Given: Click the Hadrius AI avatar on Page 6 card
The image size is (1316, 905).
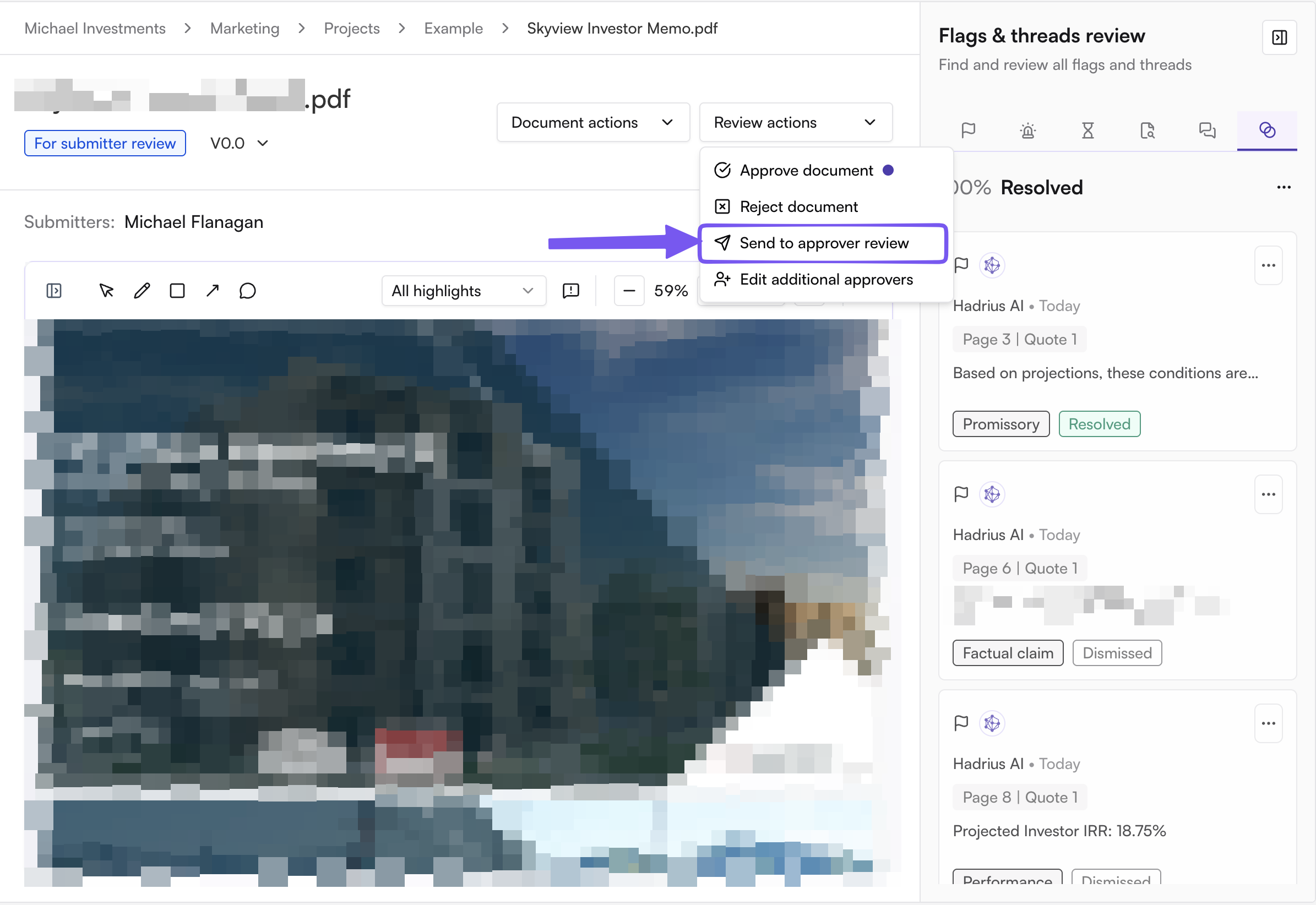Looking at the screenshot, I should [x=992, y=494].
